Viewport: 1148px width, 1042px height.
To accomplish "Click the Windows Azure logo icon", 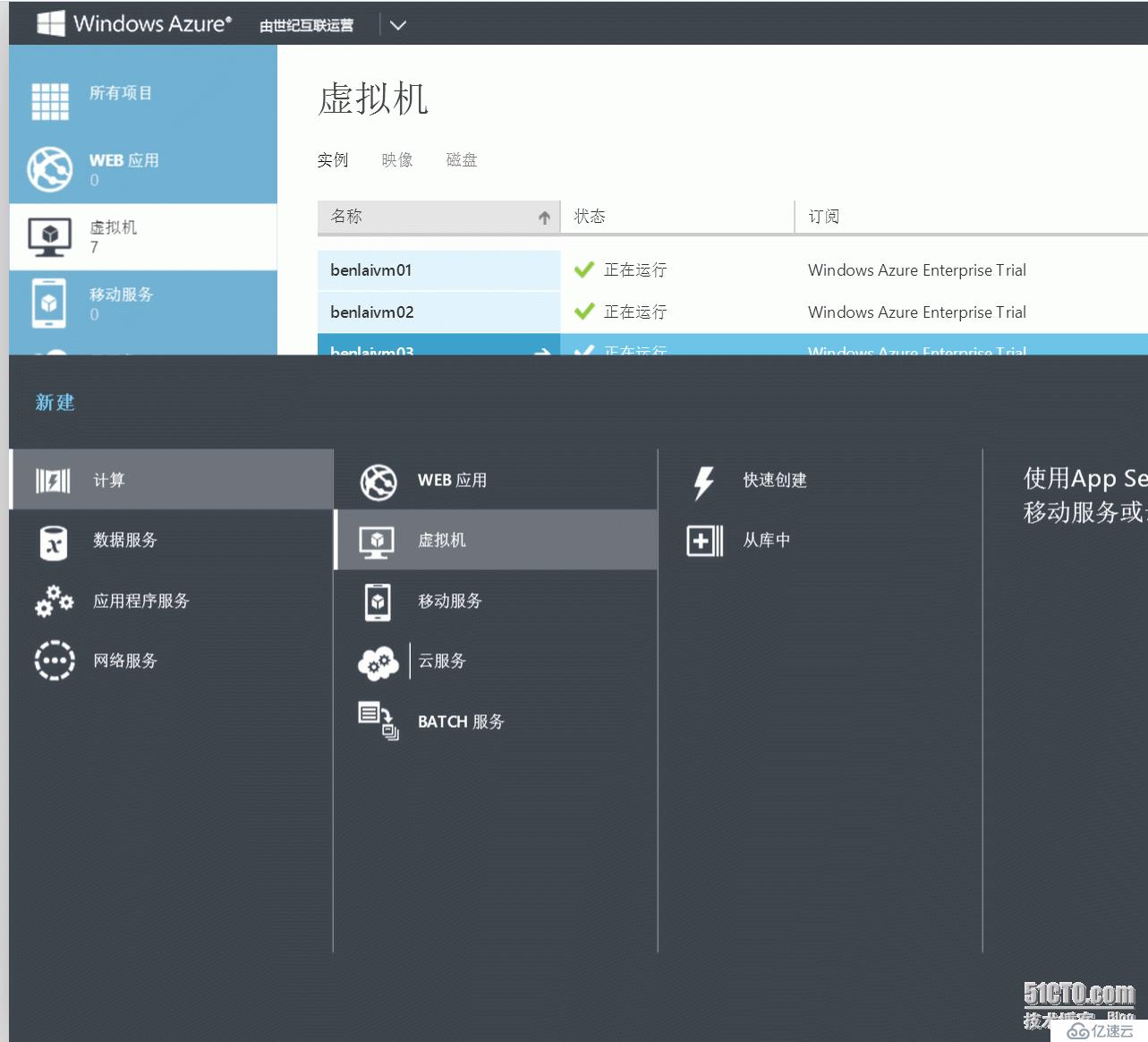I will [50, 23].
